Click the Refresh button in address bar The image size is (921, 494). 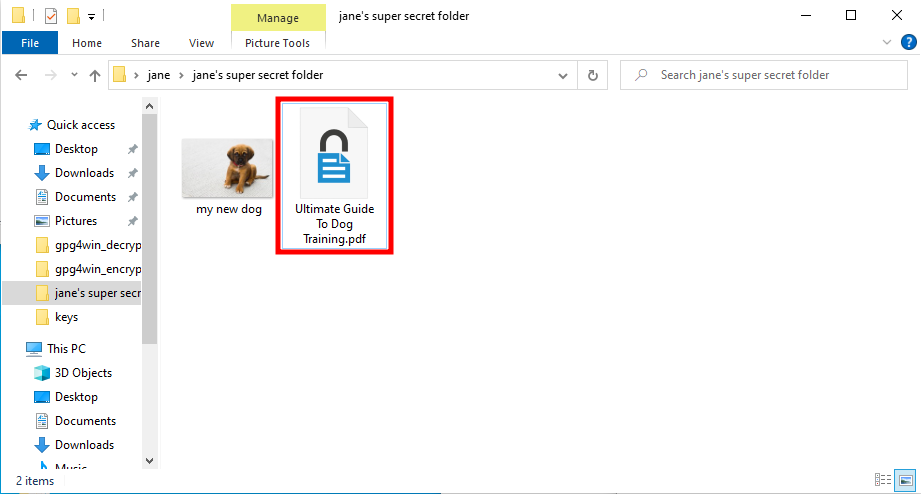[593, 75]
